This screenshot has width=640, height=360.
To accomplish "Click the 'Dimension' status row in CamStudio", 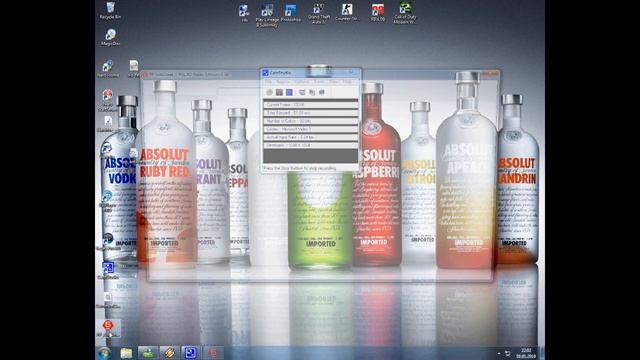I will pyautogui.click(x=310, y=145).
